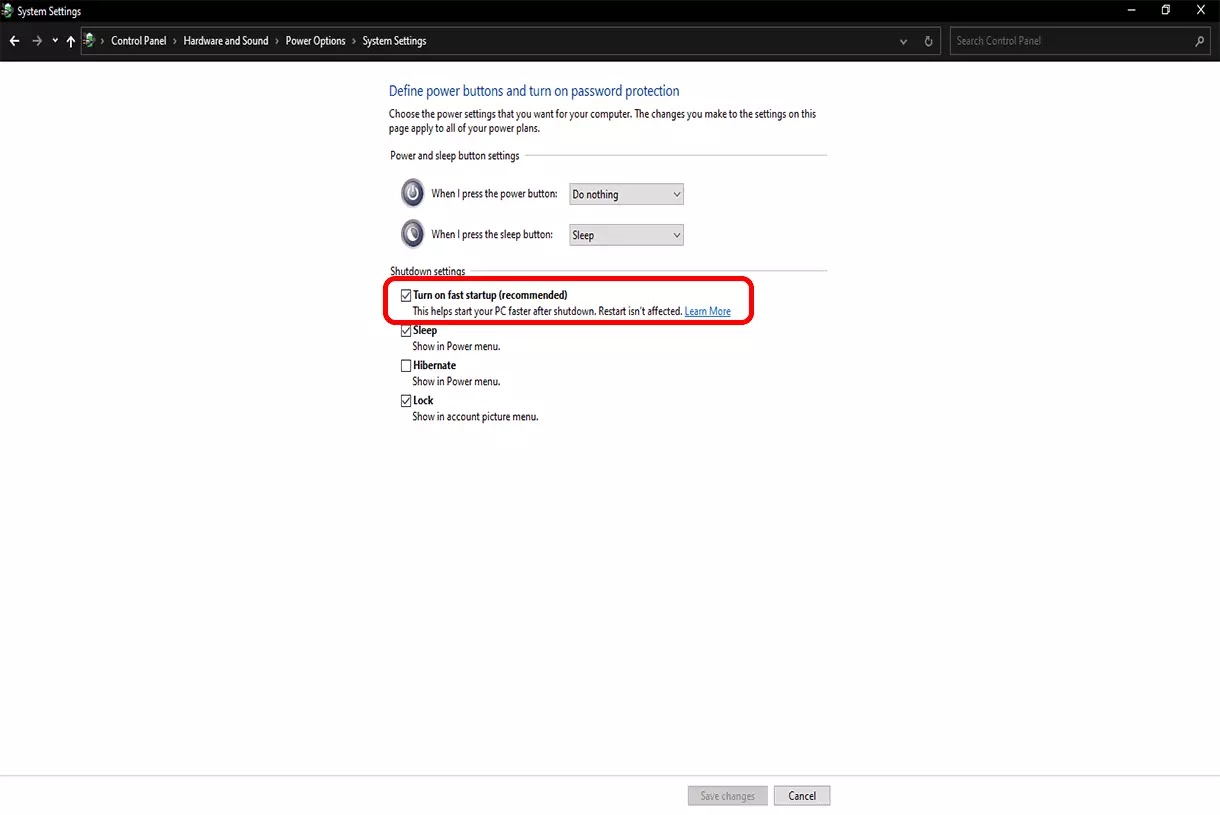Restore down the System Settings window
1220x815 pixels.
coord(1166,10)
